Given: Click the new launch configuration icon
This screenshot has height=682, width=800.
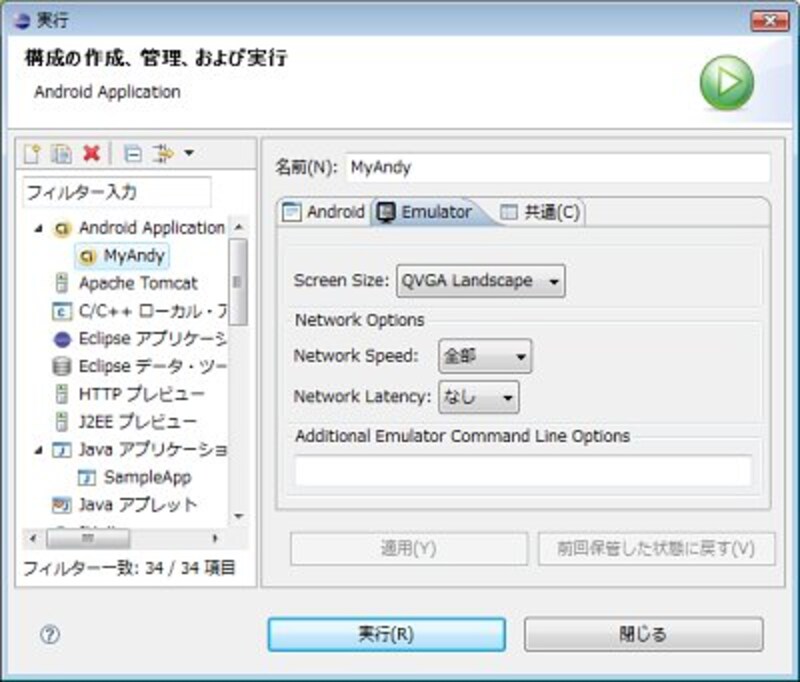Looking at the screenshot, I should (x=32, y=154).
